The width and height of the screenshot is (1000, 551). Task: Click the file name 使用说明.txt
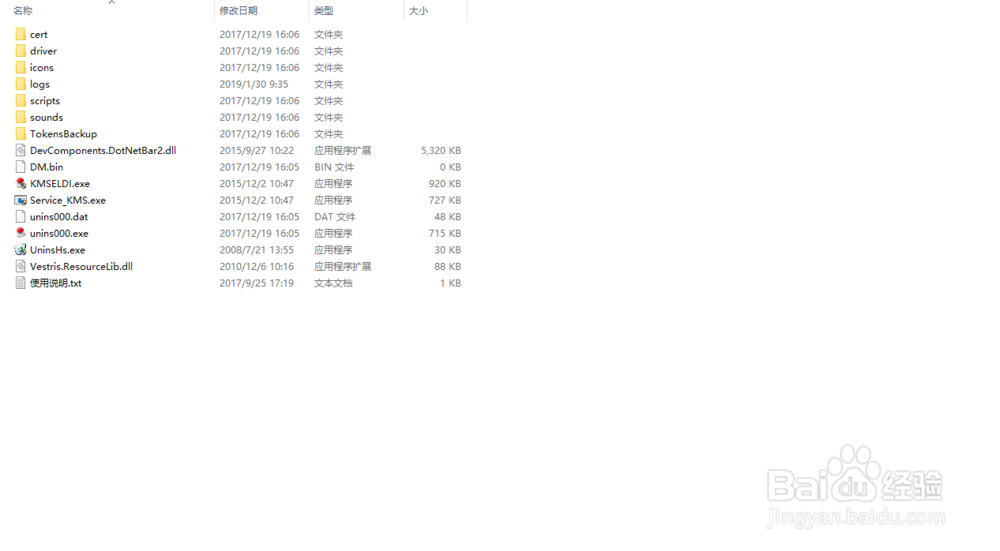point(55,283)
